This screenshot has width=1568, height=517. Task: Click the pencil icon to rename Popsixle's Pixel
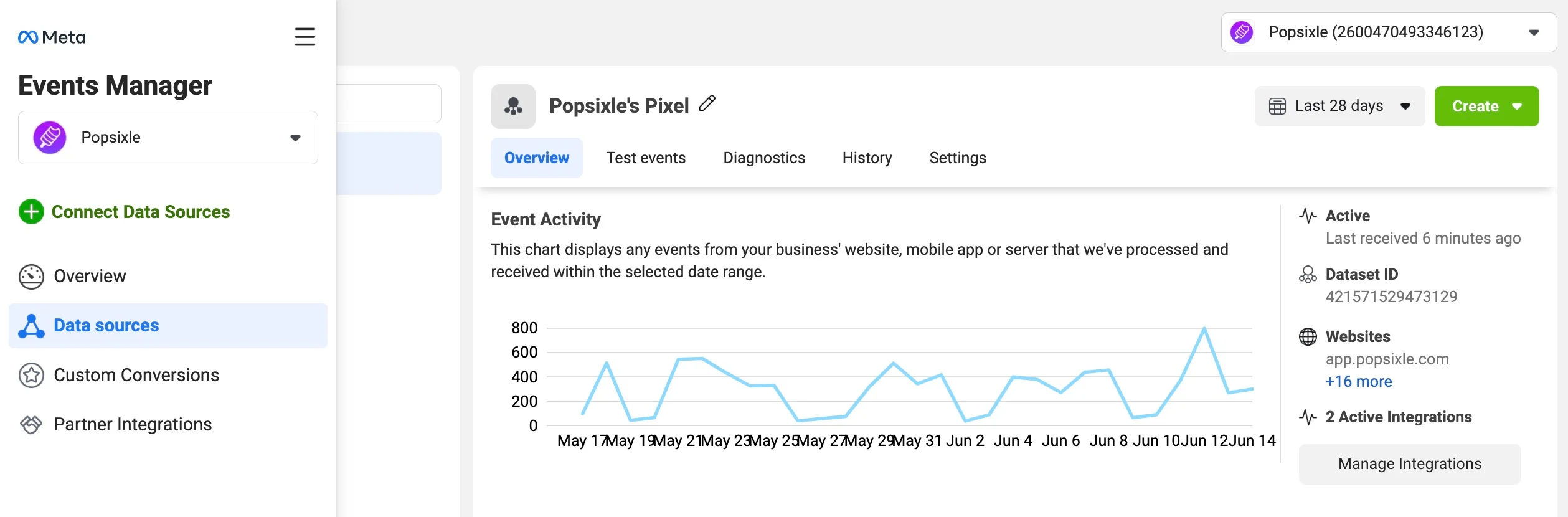pyautogui.click(x=707, y=103)
